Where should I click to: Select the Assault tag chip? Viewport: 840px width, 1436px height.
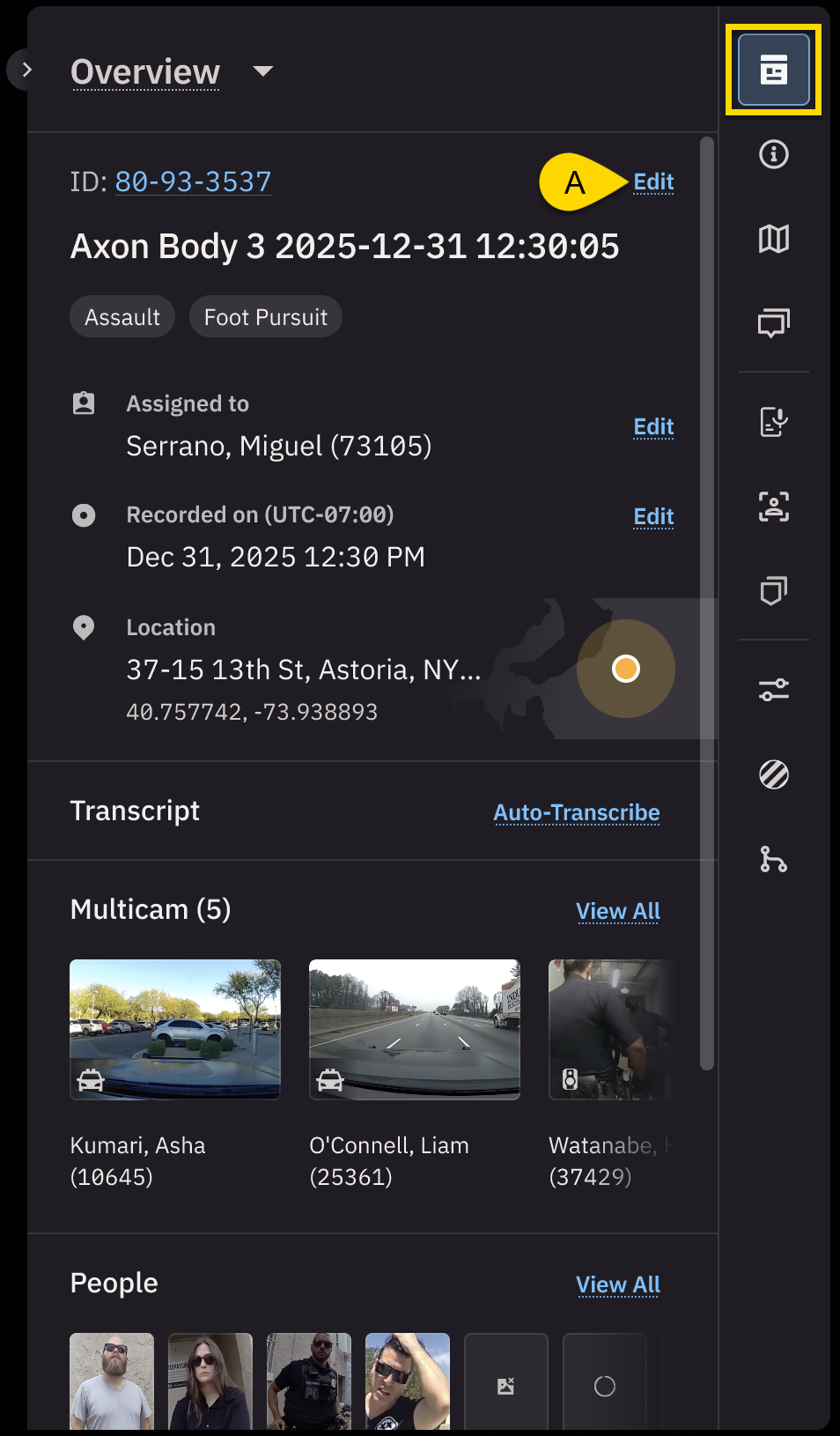click(122, 317)
